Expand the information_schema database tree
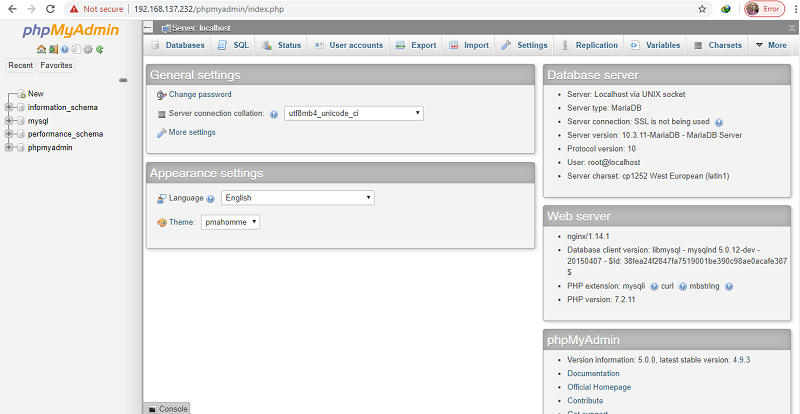 [9, 107]
